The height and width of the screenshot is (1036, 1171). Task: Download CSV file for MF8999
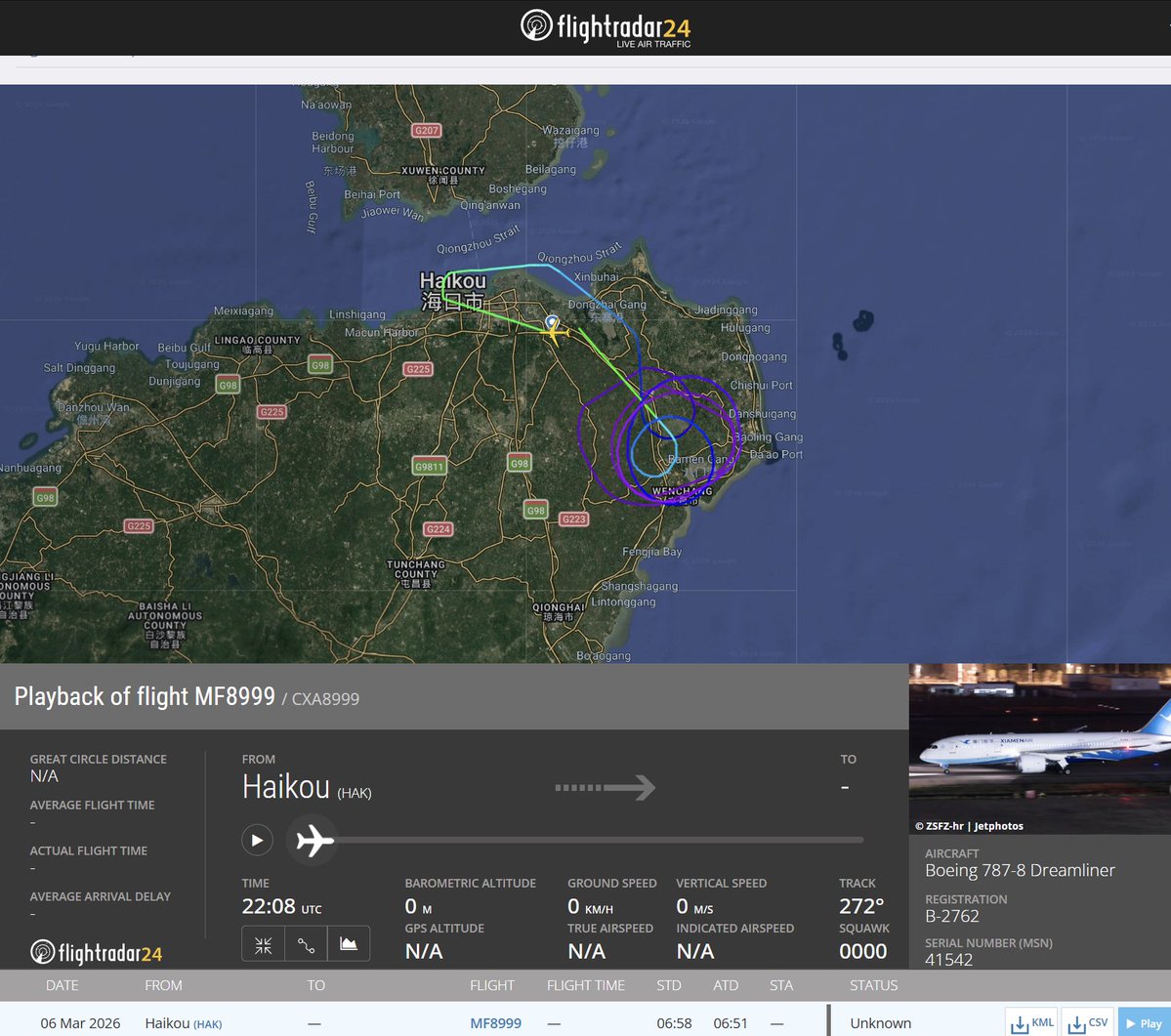tap(1088, 1023)
